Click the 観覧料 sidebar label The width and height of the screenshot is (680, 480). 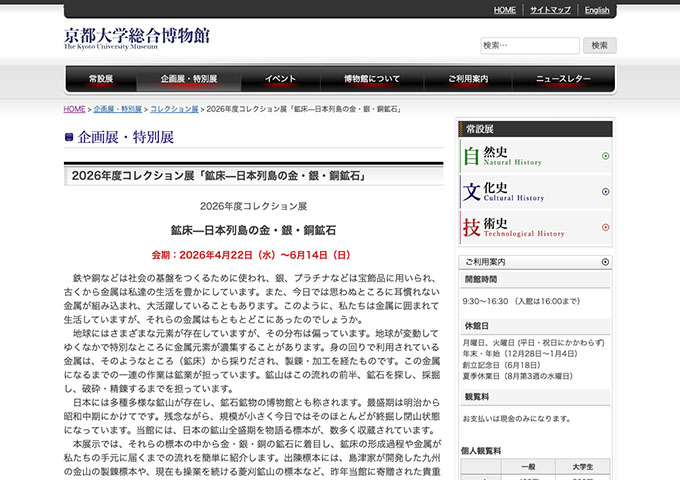tap(477, 397)
